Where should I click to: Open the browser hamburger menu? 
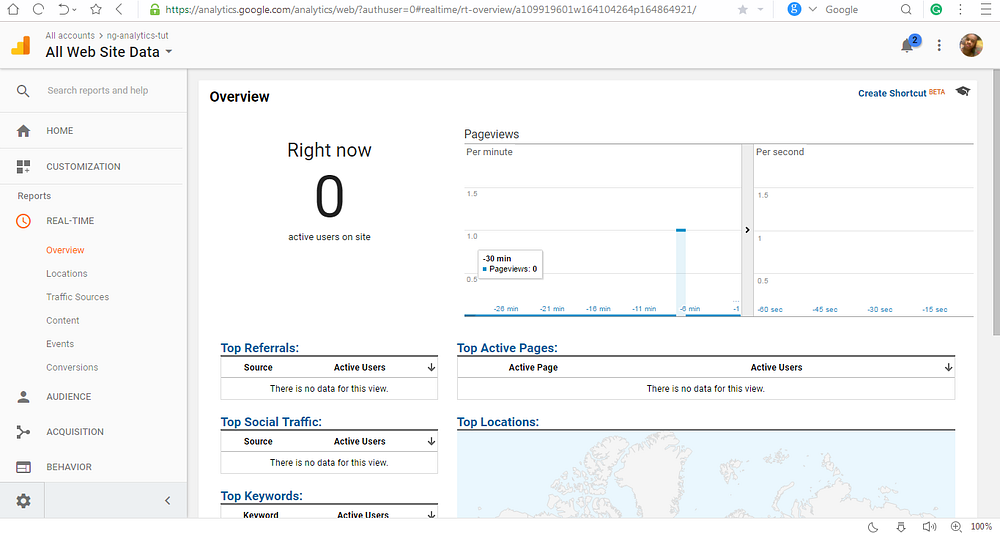(x=986, y=10)
